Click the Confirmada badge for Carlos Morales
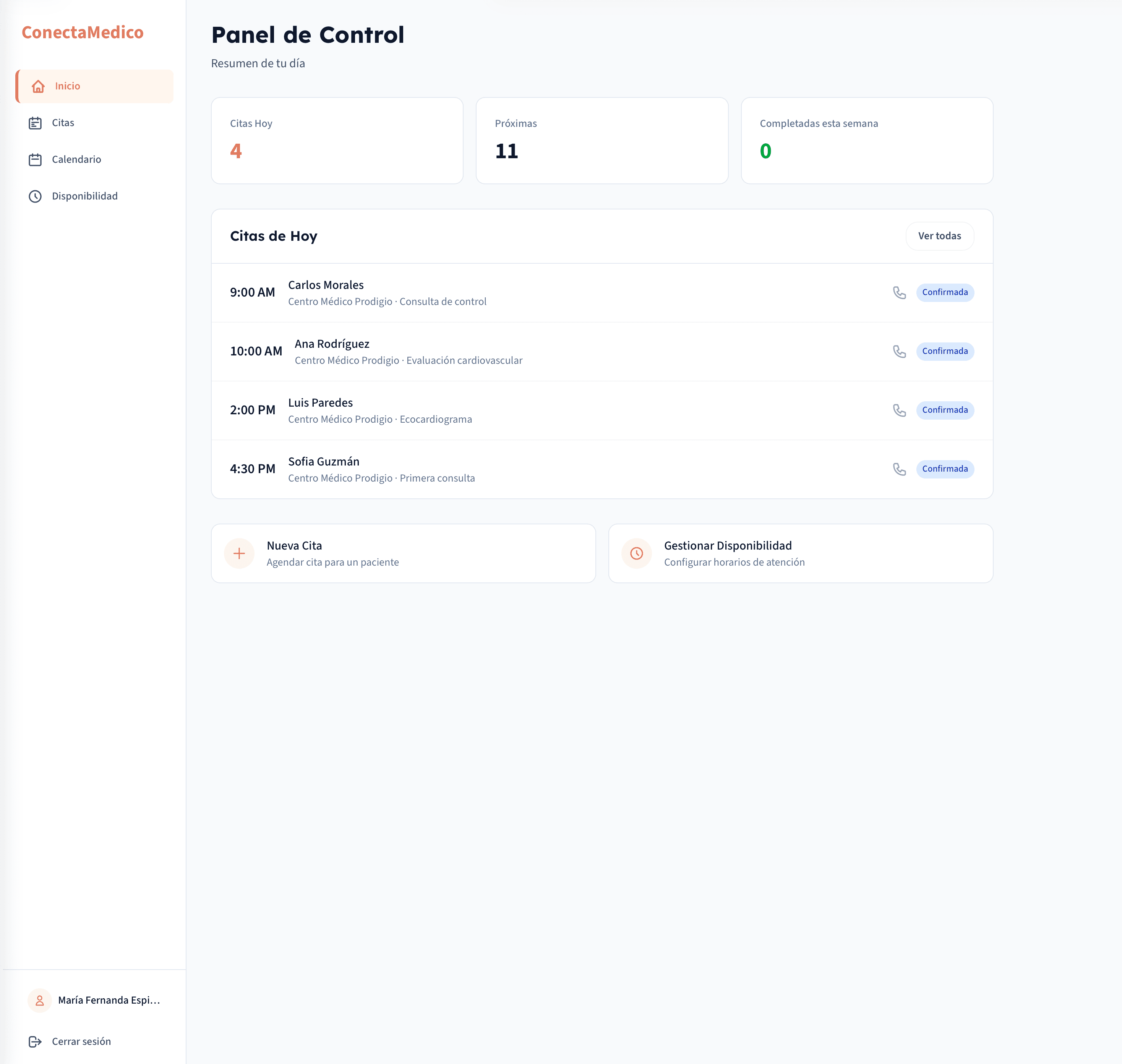The image size is (1122, 1064). pos(945,293)
